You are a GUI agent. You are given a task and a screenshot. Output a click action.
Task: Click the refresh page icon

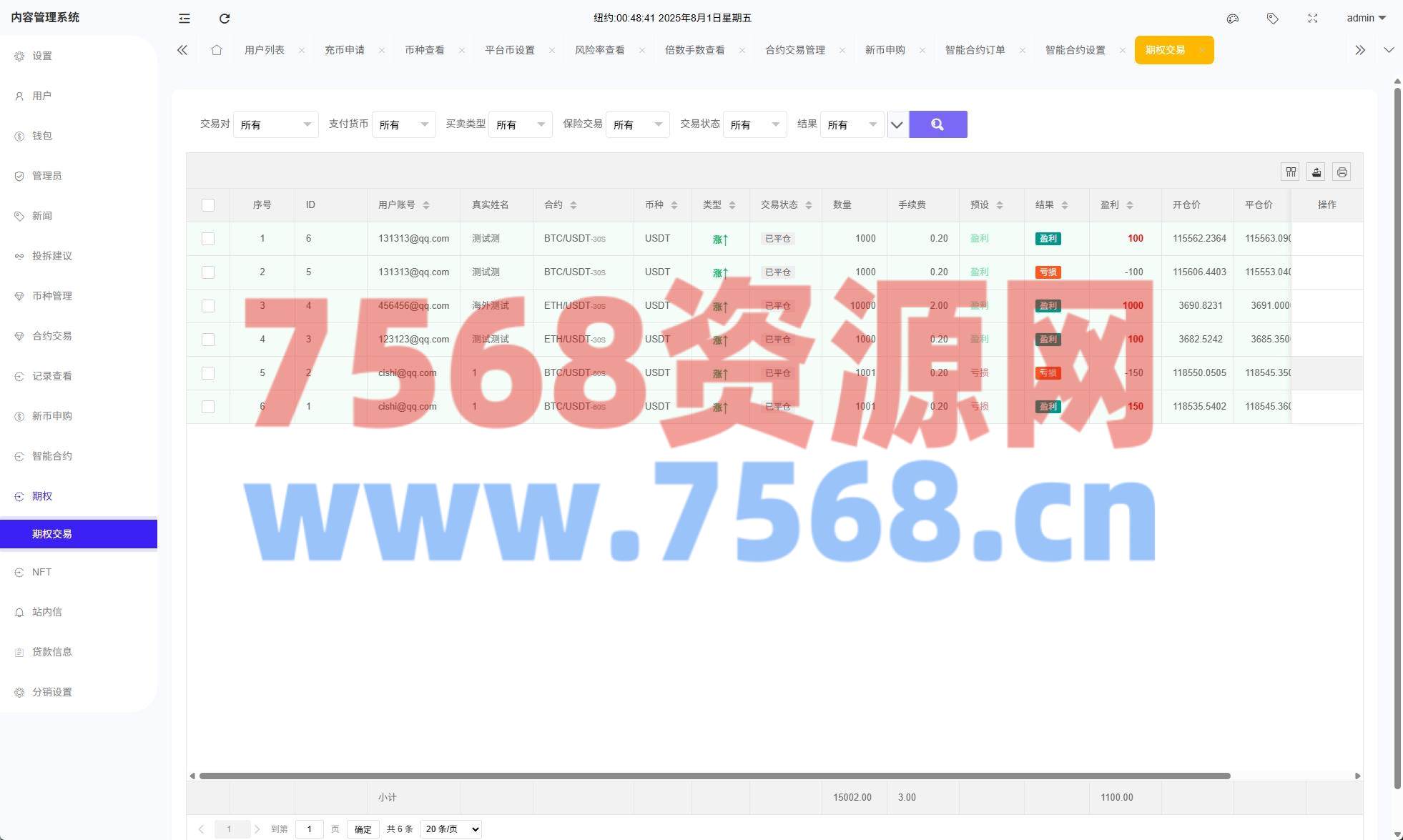pyautogui.click(x=225, y=19)
